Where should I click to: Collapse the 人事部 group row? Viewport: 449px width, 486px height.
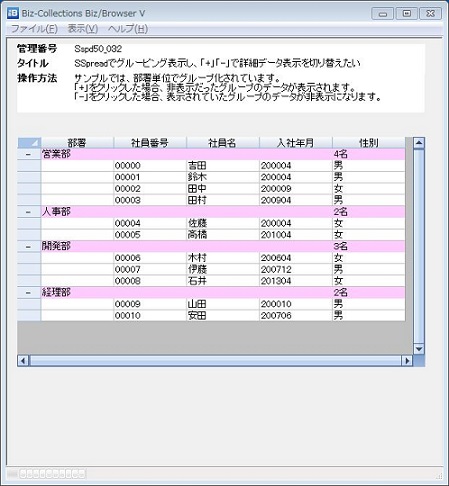pyautogui.click(x=29, y=212)
